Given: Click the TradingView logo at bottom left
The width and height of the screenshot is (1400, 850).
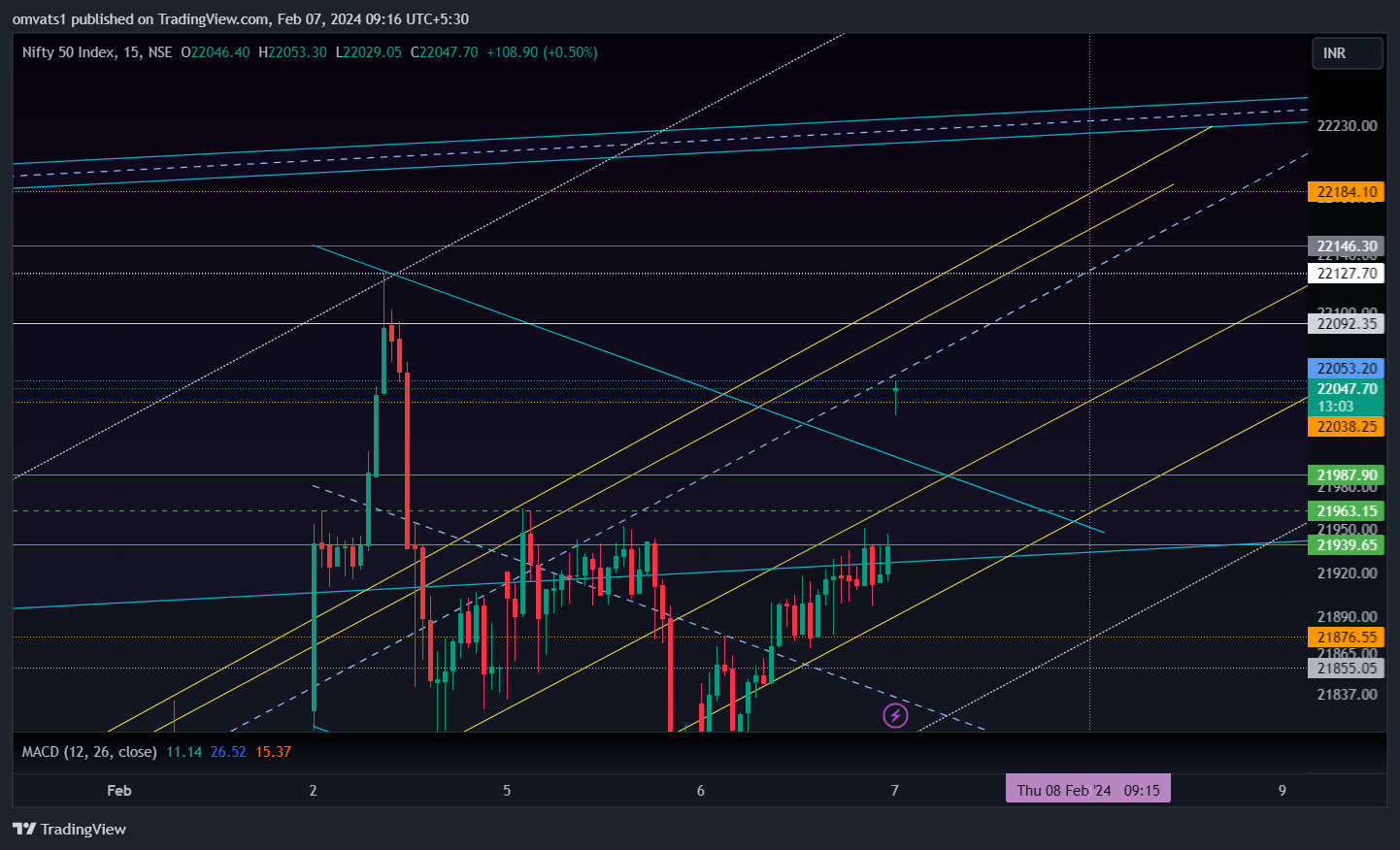Looking at the screenshot, I should (x=69, y=829).
